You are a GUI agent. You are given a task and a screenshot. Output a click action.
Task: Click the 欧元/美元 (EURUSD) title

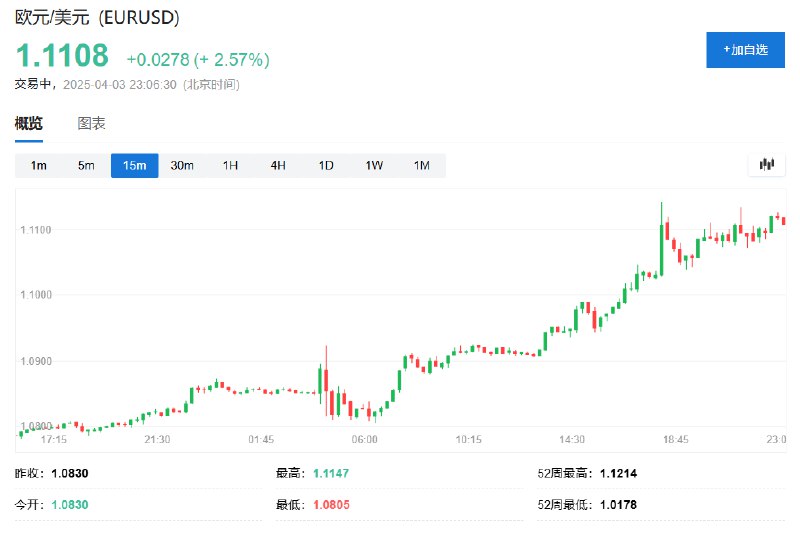click(97, 17)
